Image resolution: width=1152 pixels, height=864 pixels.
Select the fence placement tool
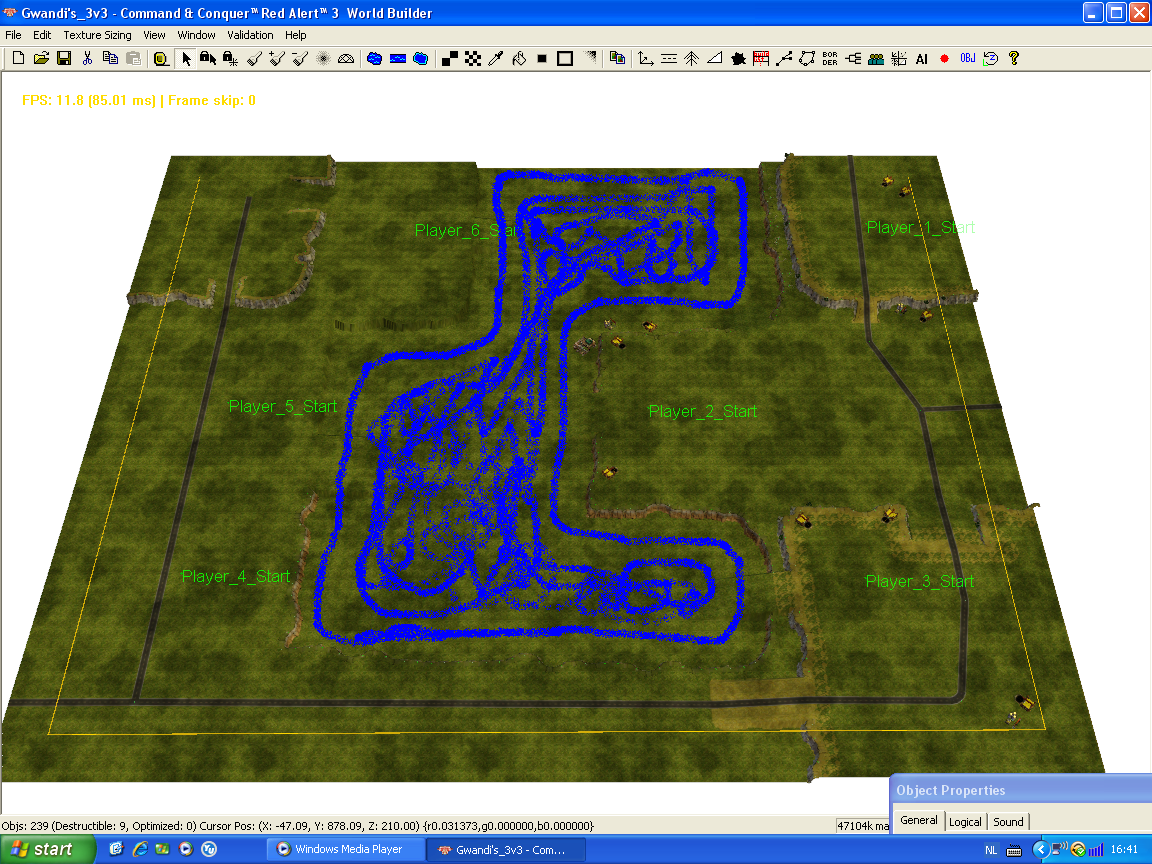click(x=761, y=59)
